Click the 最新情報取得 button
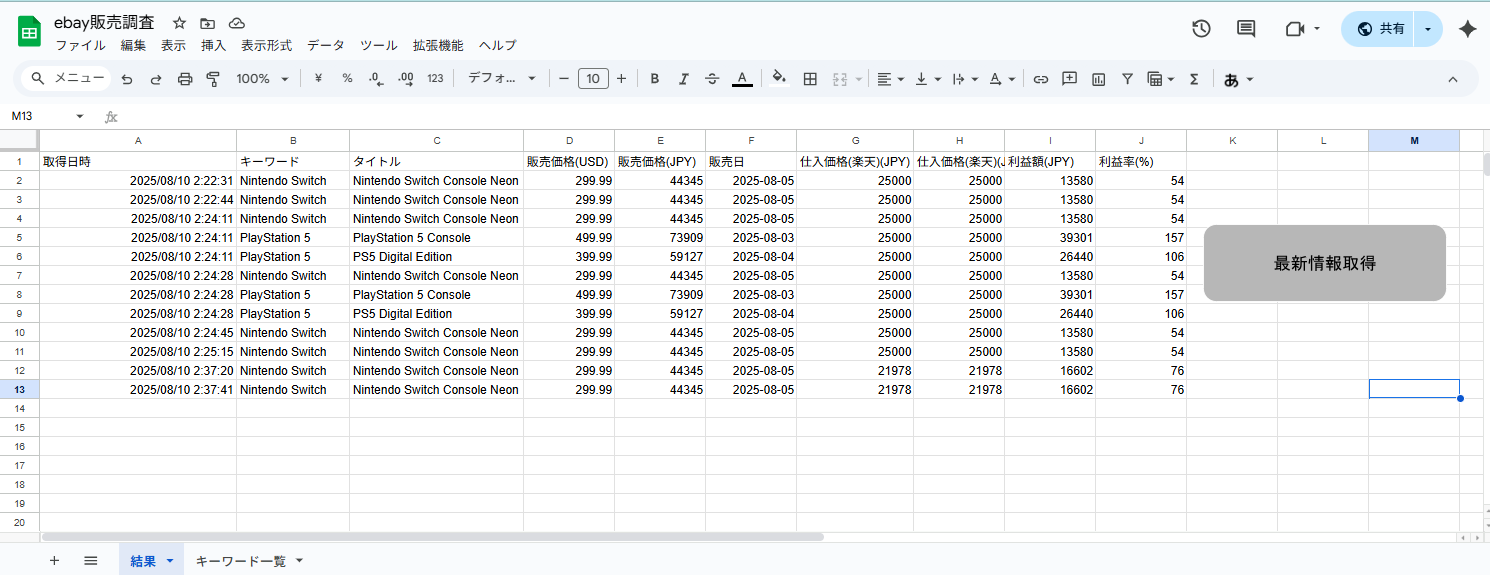 pyautogui.click(x=1324, y=263)
